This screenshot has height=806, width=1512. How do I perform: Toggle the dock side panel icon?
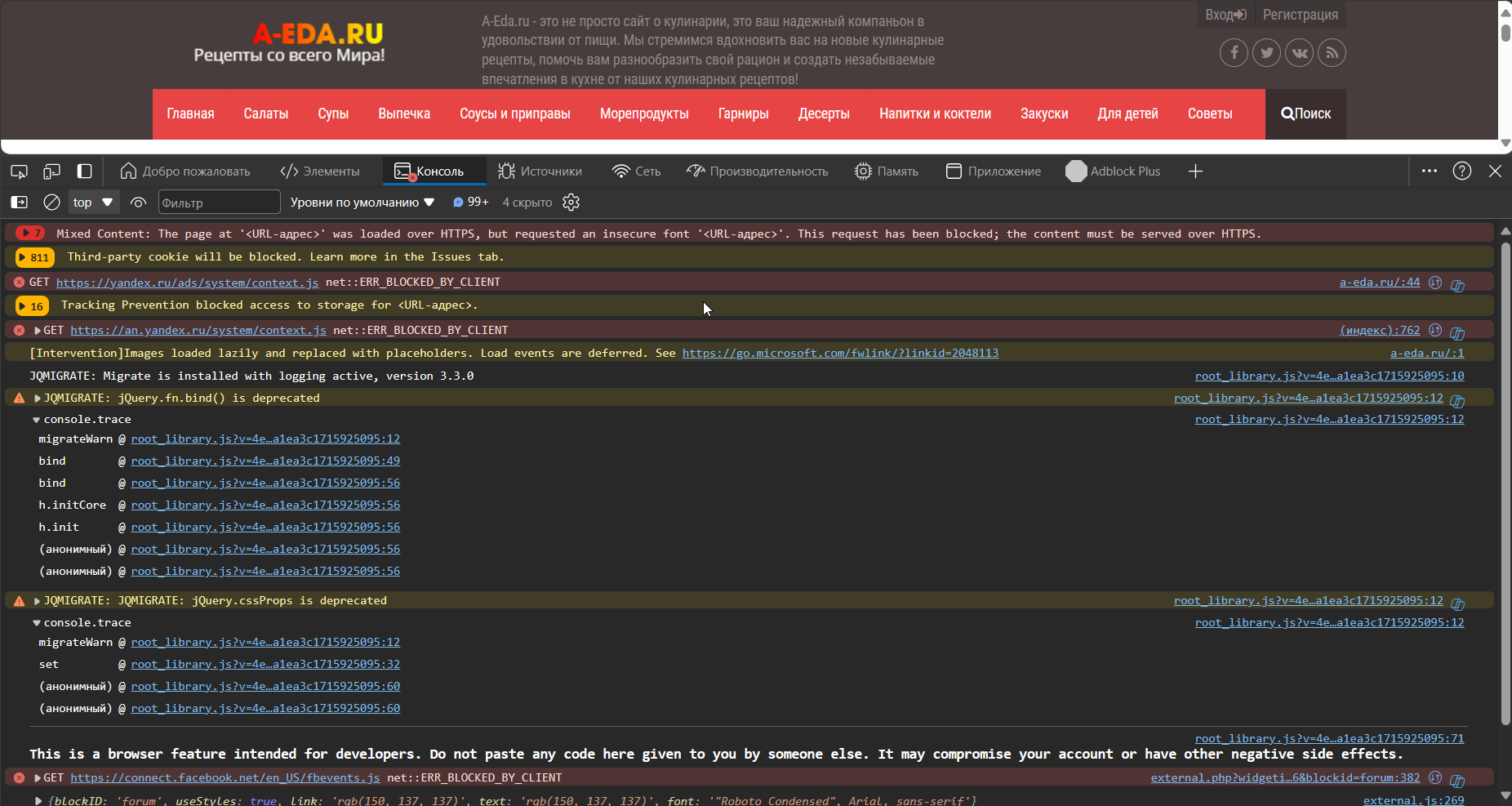(x=84, y=171)
